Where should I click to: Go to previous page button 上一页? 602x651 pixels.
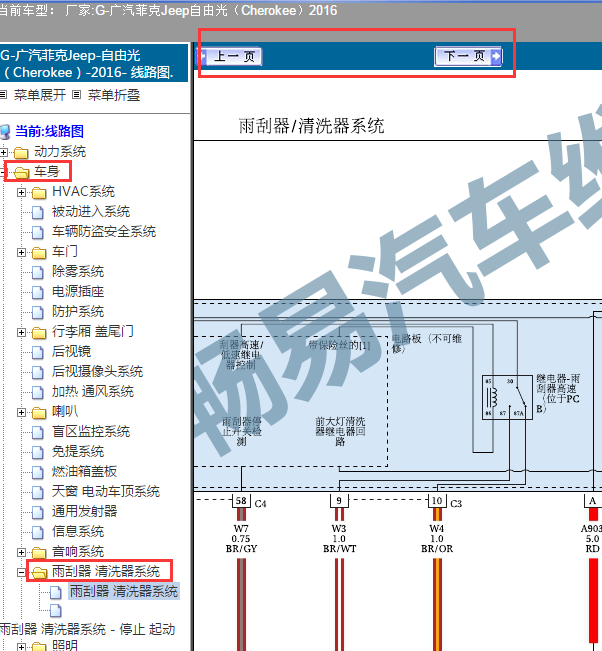click(230, 56)
